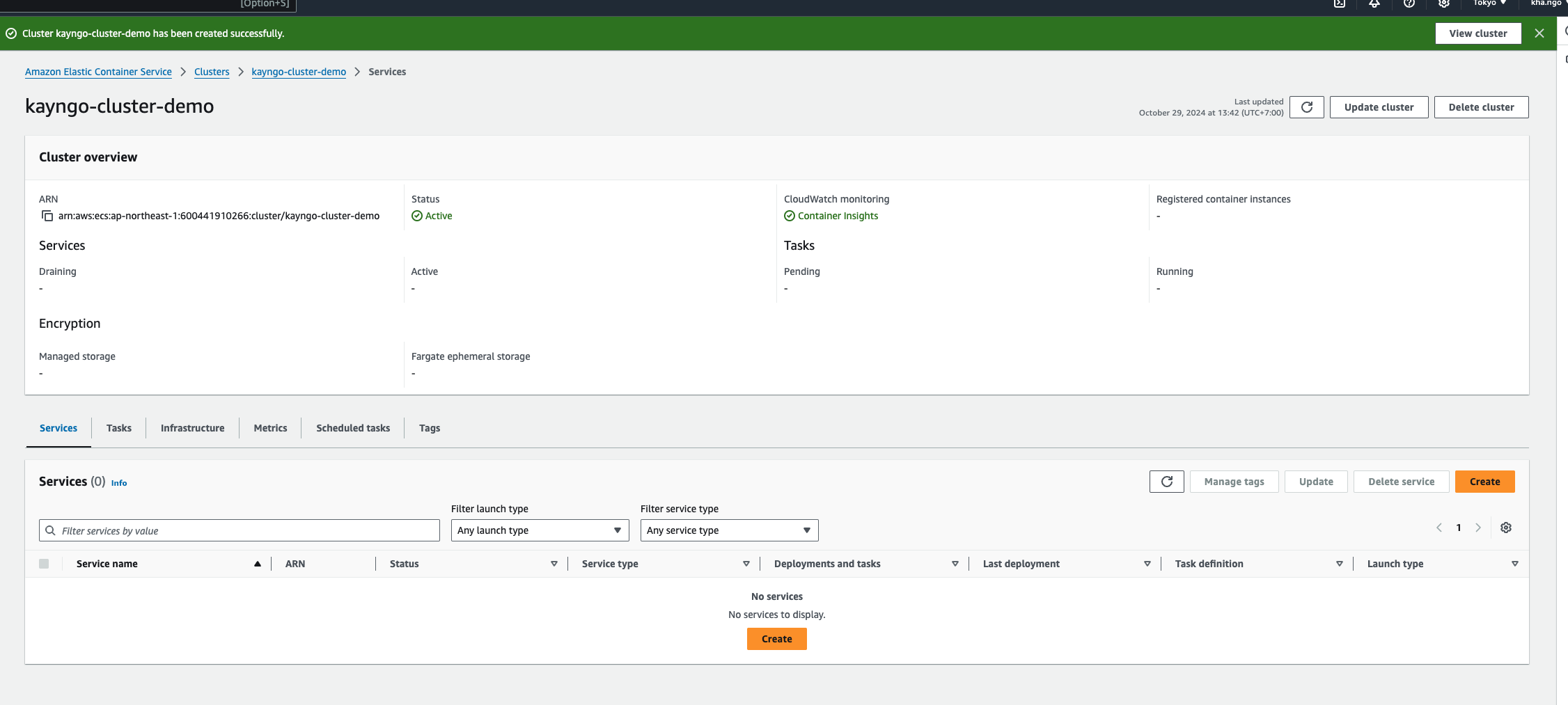The width and height of the screenshot is (1568, 705).
Task: Go to next page of services
Action: [1478, 528]
